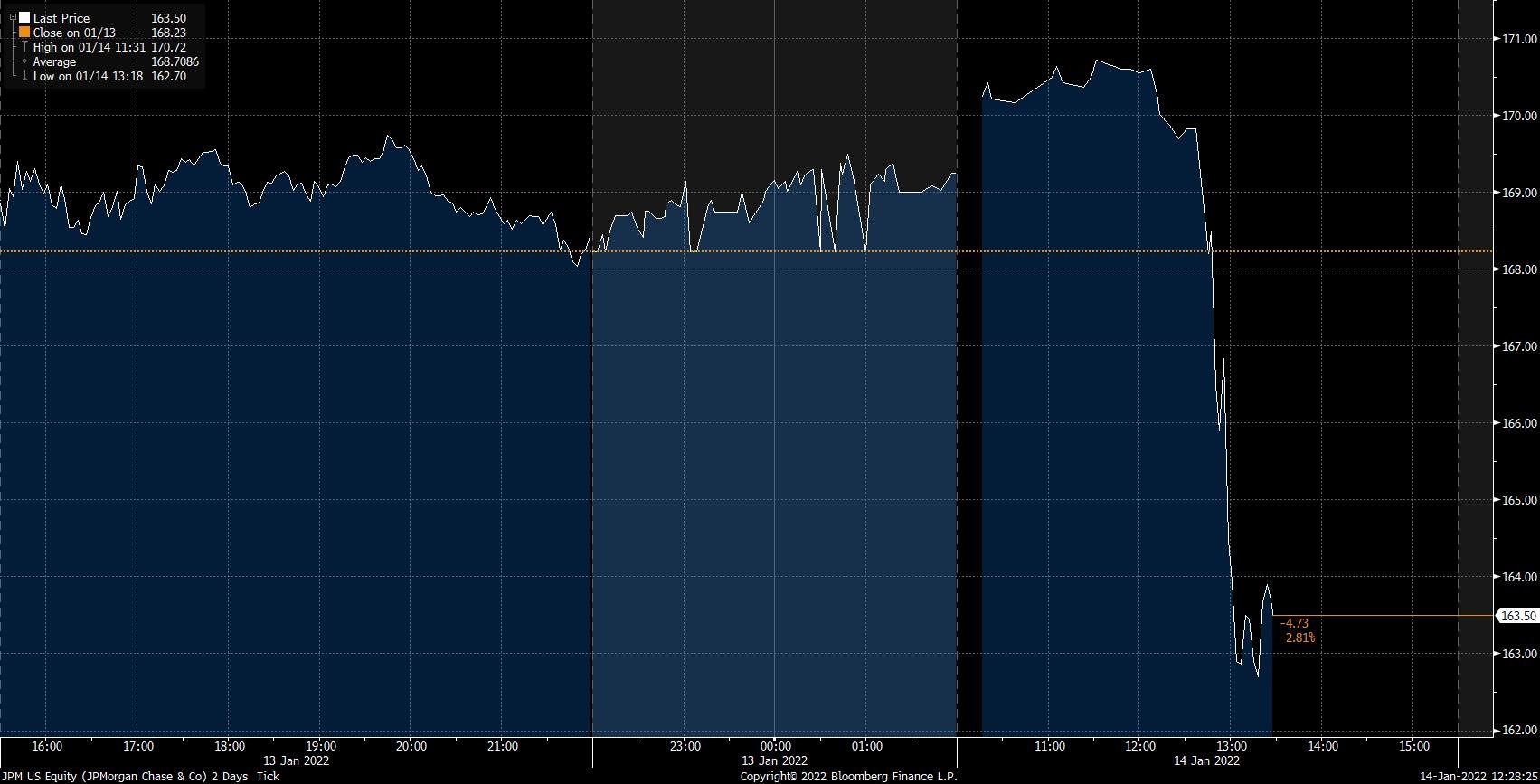Image resolution: width=1540 pixels, height=784 pixels.
Task: Click the 14 Jan 2022 date label
Action: tap(1207, 760)
